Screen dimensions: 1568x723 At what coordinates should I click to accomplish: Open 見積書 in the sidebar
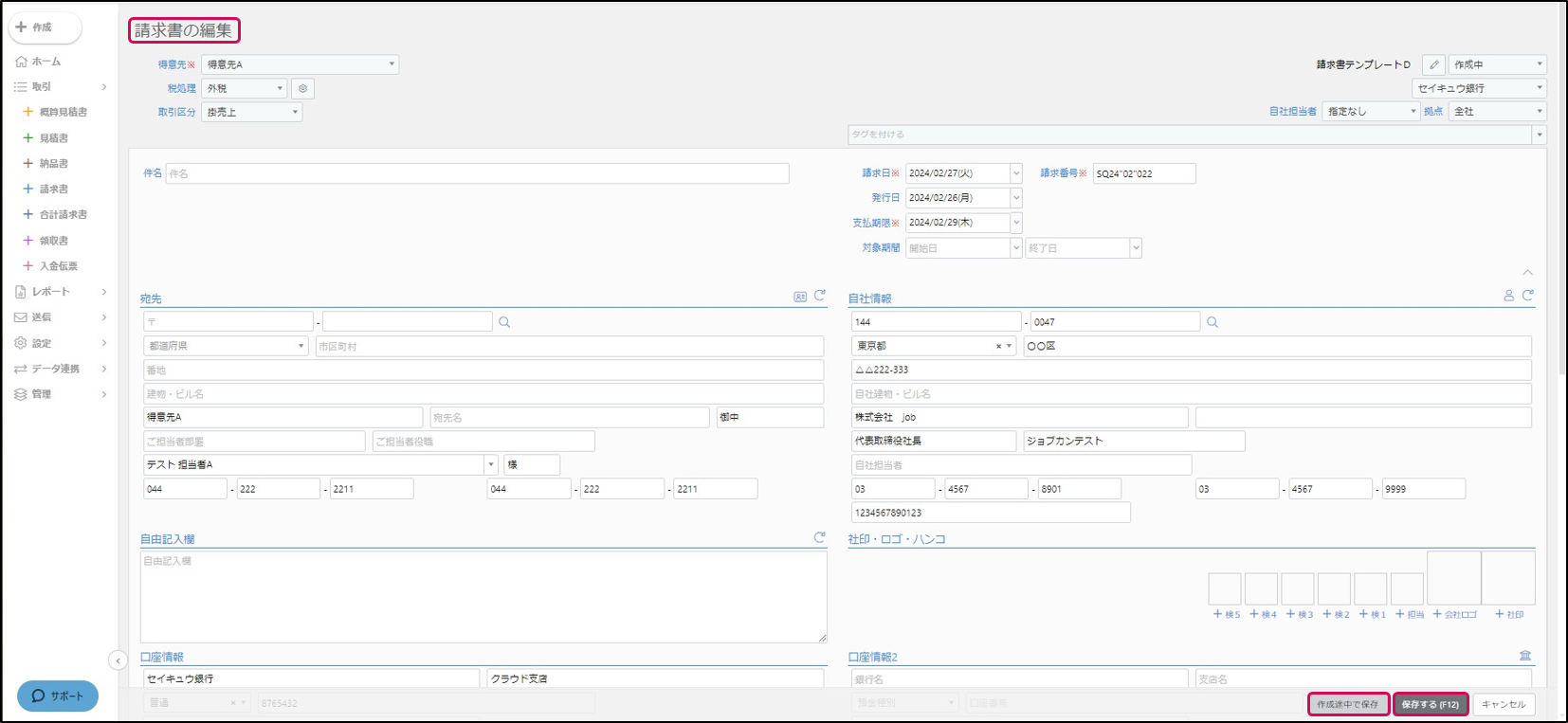[x=53, y=138]
